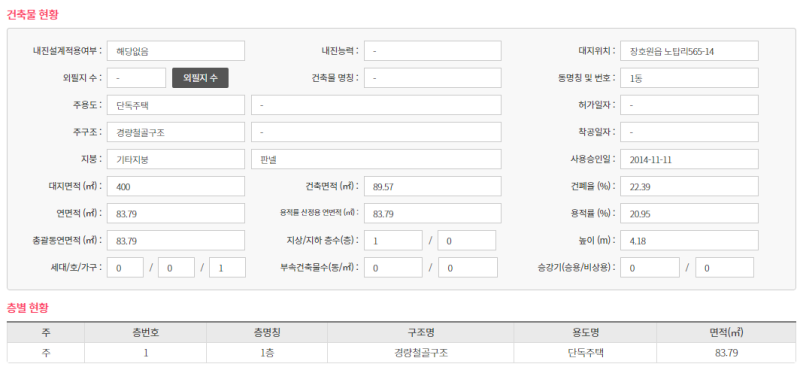Click the 지상 층수 box showing 1
The height and width of the screenshot is (367, 800).
tap(393, 240)
